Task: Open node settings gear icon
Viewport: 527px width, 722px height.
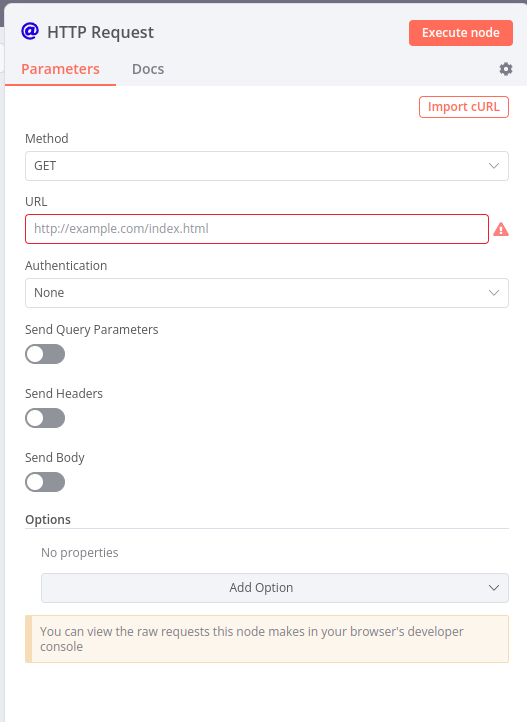Action: [x=506, y=69]
